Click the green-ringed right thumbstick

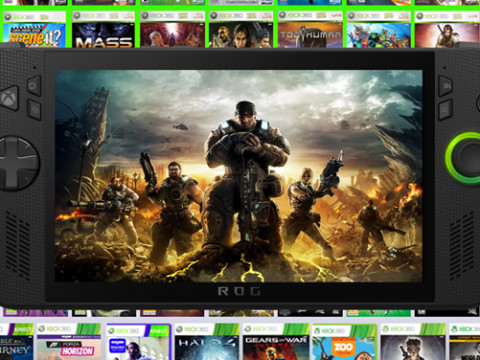(x=464, y=158)
